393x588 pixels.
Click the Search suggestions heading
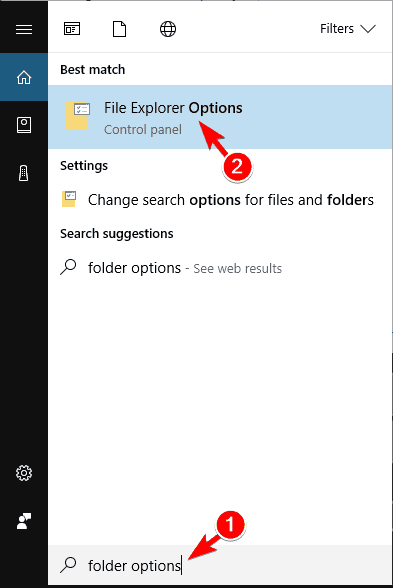(117, 234)
